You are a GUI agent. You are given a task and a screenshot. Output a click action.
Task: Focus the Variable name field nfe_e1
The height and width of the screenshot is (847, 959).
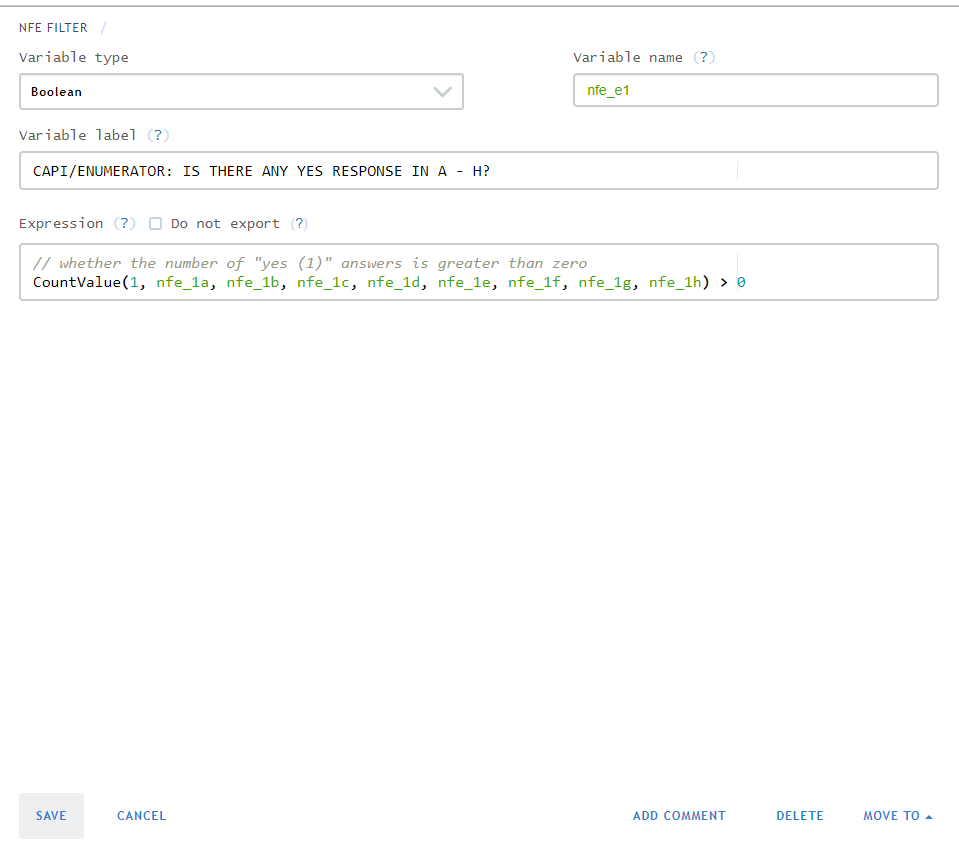point(755,90)
